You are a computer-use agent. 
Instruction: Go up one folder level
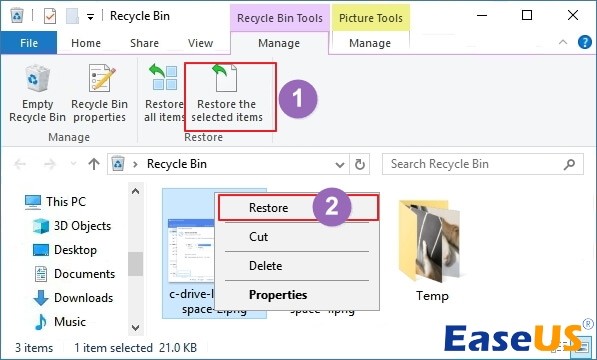(94, 164)
